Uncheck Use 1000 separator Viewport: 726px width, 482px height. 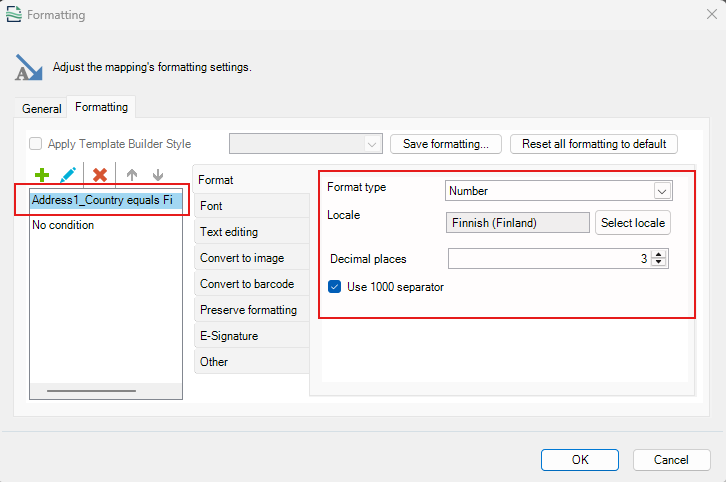click(x=334, y=287)
